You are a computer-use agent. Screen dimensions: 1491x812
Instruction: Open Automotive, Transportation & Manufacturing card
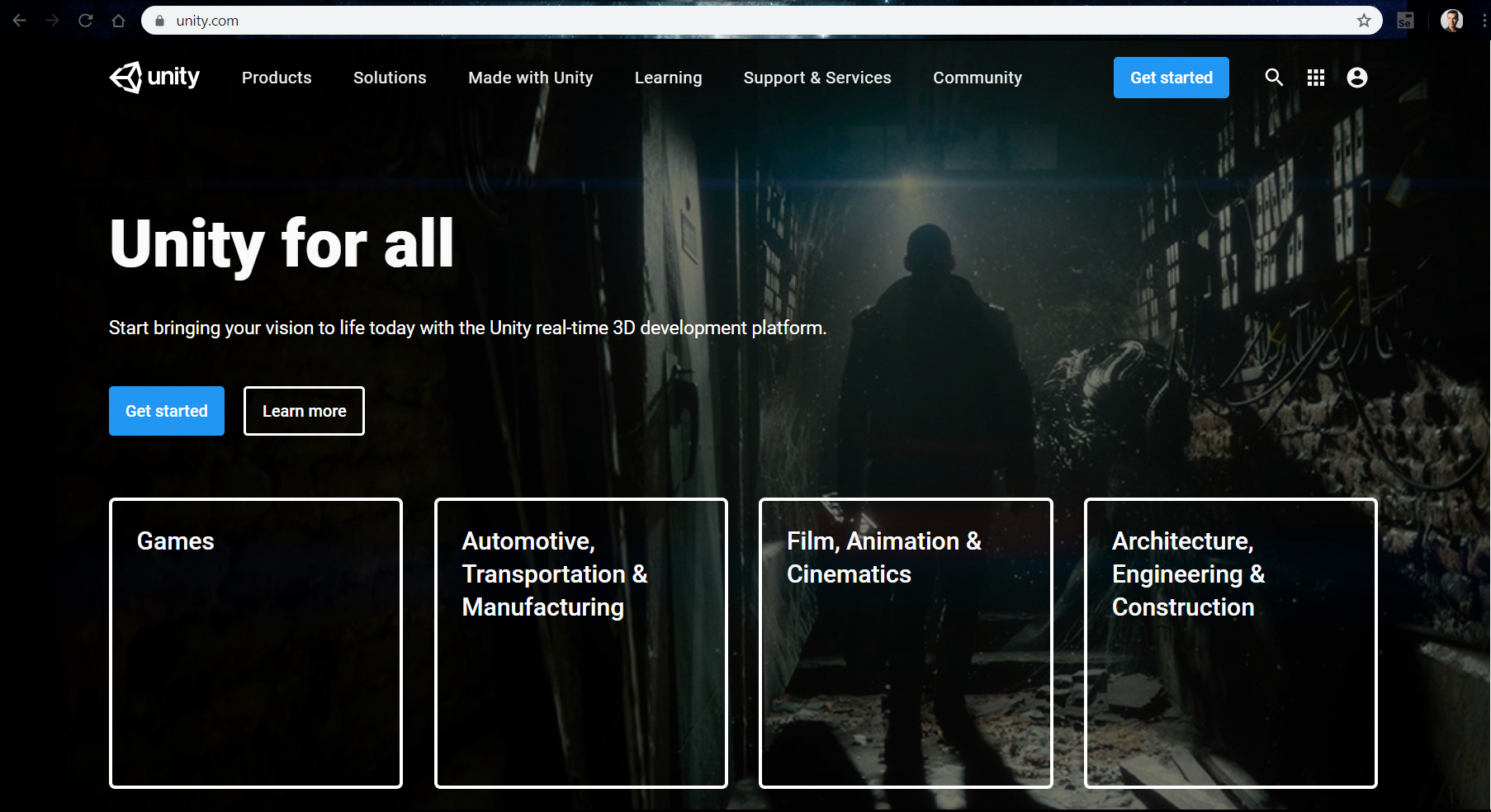581,643
